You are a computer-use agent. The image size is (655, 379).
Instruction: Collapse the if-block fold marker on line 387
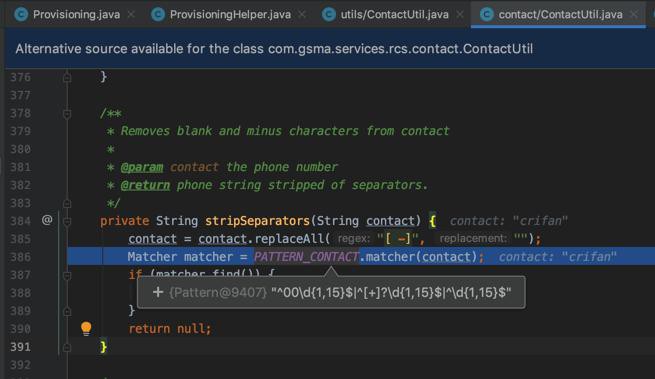click(67, 275)
